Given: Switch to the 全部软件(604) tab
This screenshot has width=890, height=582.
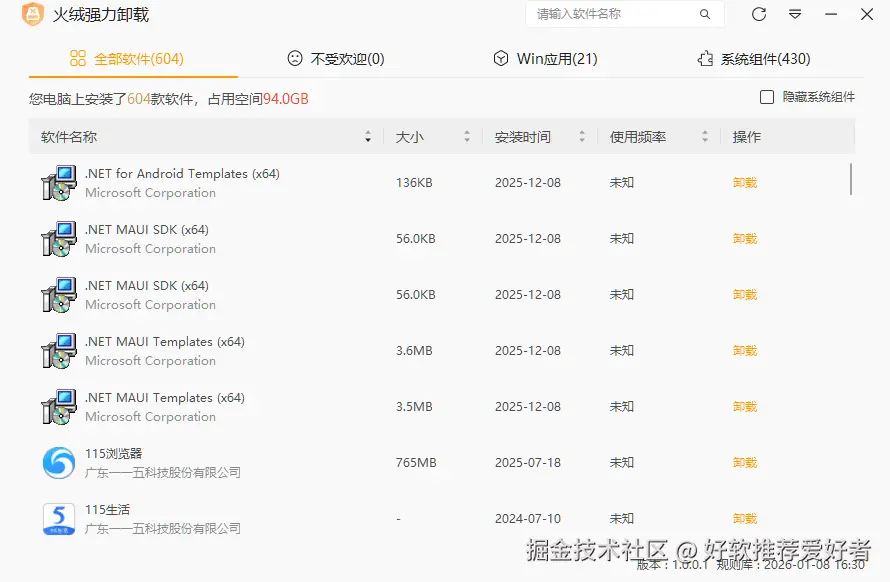Looking at the screenshot, I should tap(133, 58).
